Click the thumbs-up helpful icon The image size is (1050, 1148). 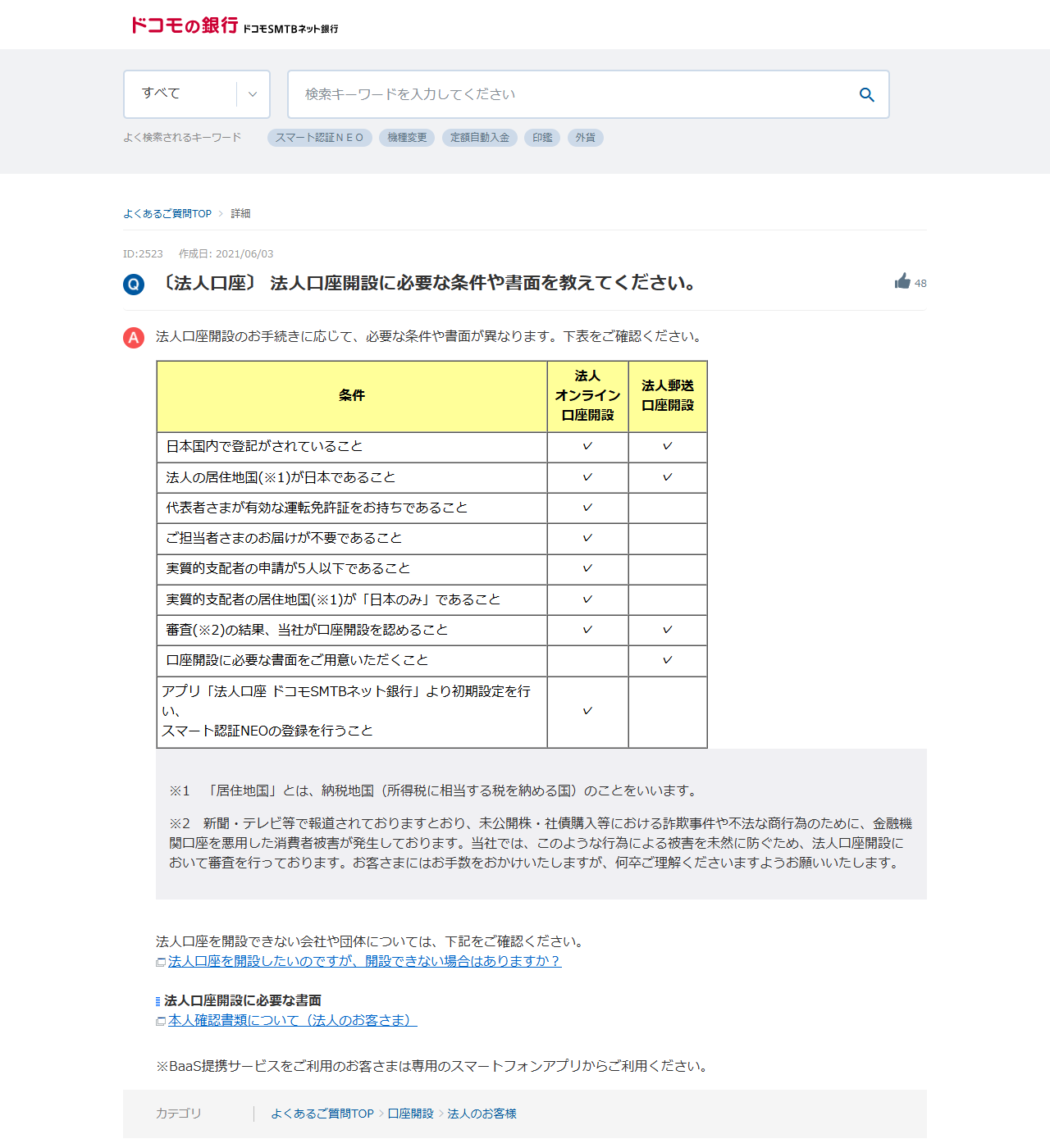[902, 281]
